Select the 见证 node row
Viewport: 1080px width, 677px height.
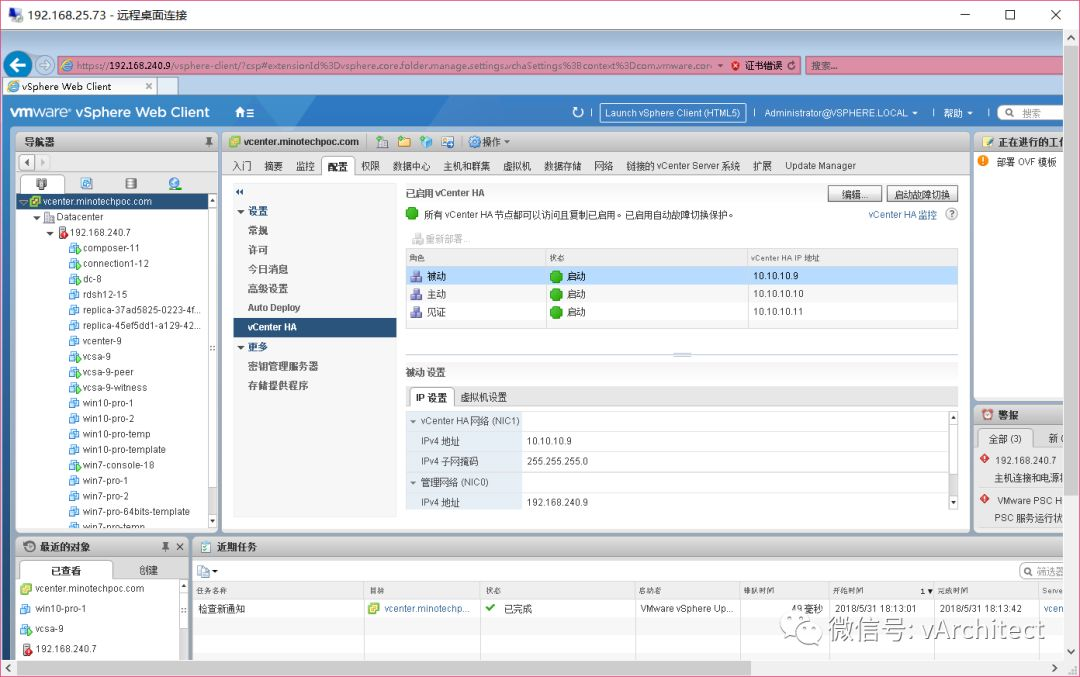[x=681, y=312]
